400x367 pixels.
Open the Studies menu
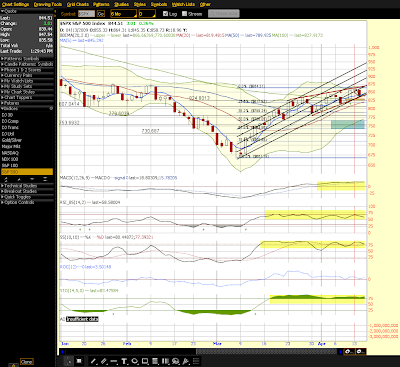point(121,4)
